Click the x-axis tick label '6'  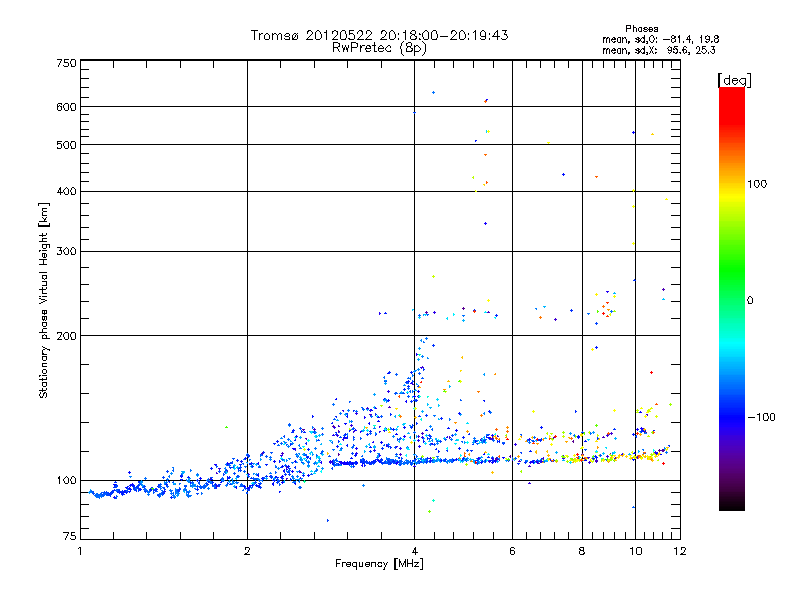click(x=512, y=551)
